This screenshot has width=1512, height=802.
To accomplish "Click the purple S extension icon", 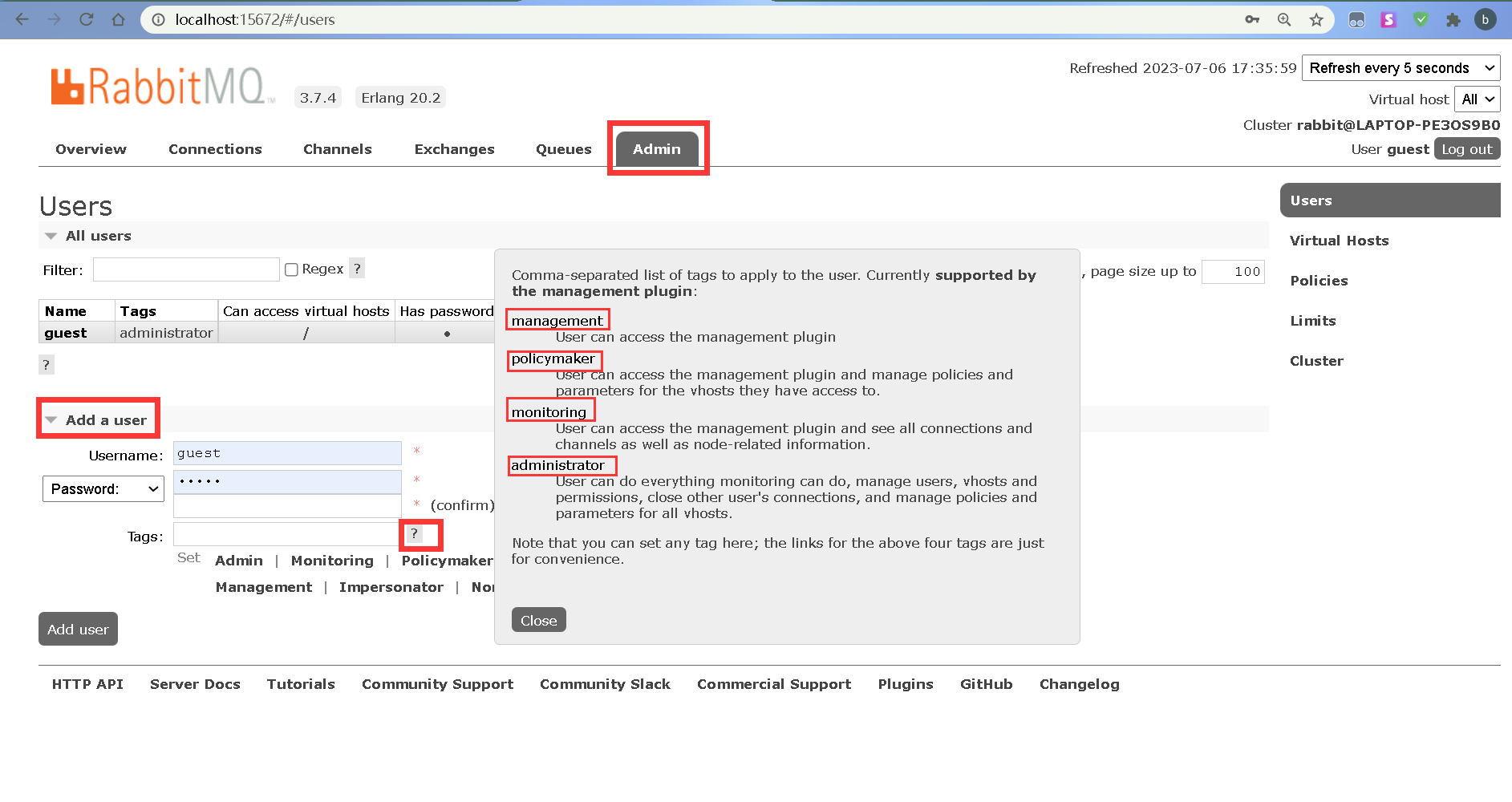I will [x=1388, y=19].
